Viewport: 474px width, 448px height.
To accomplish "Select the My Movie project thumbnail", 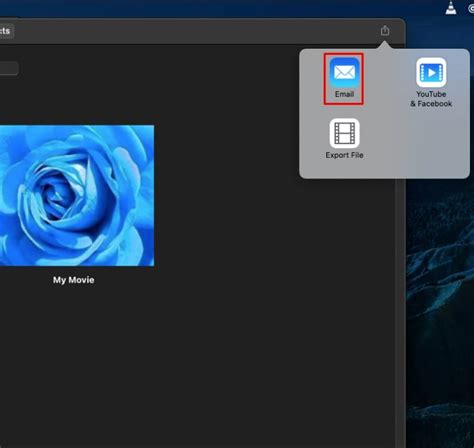I will point(77,196).
